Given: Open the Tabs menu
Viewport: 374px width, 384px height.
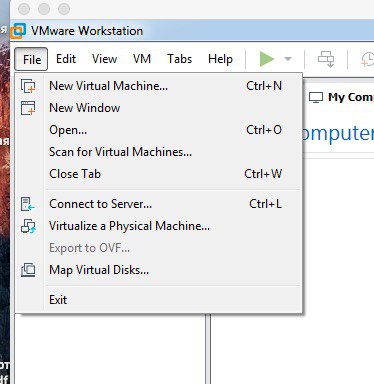Looking at the screenshot, I should pyautogui.click(x=180, y=59).
